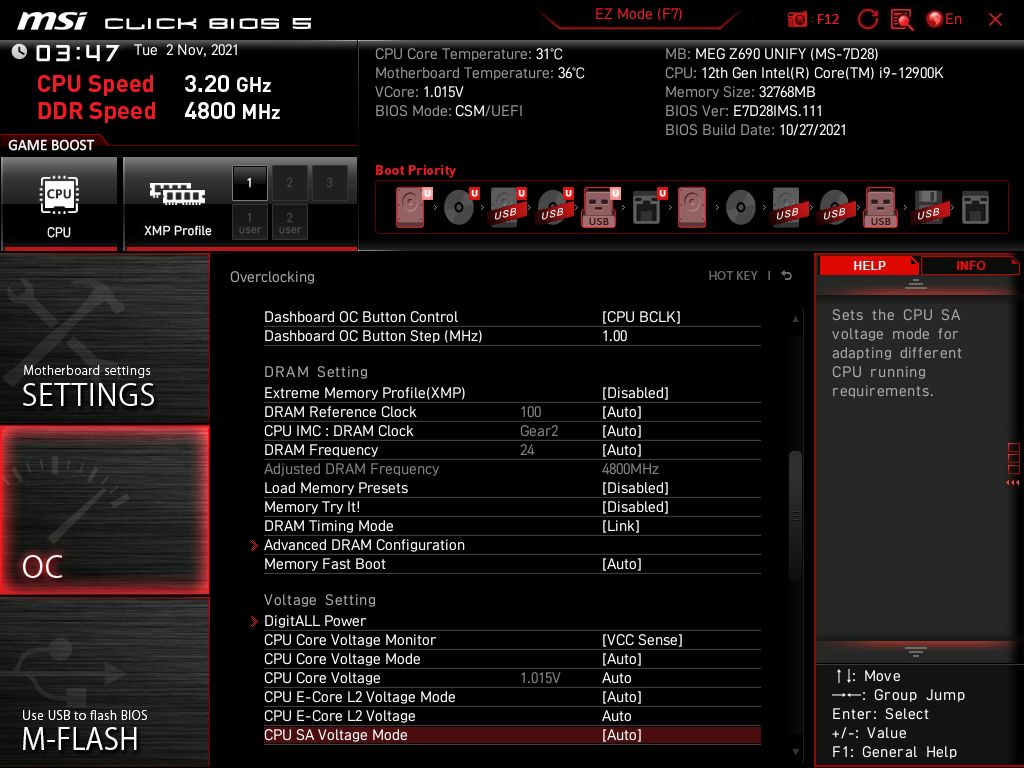1024x768 pixels.
Task: Select the last network boot icon without U badge
Action: click(x=975, y=208)
